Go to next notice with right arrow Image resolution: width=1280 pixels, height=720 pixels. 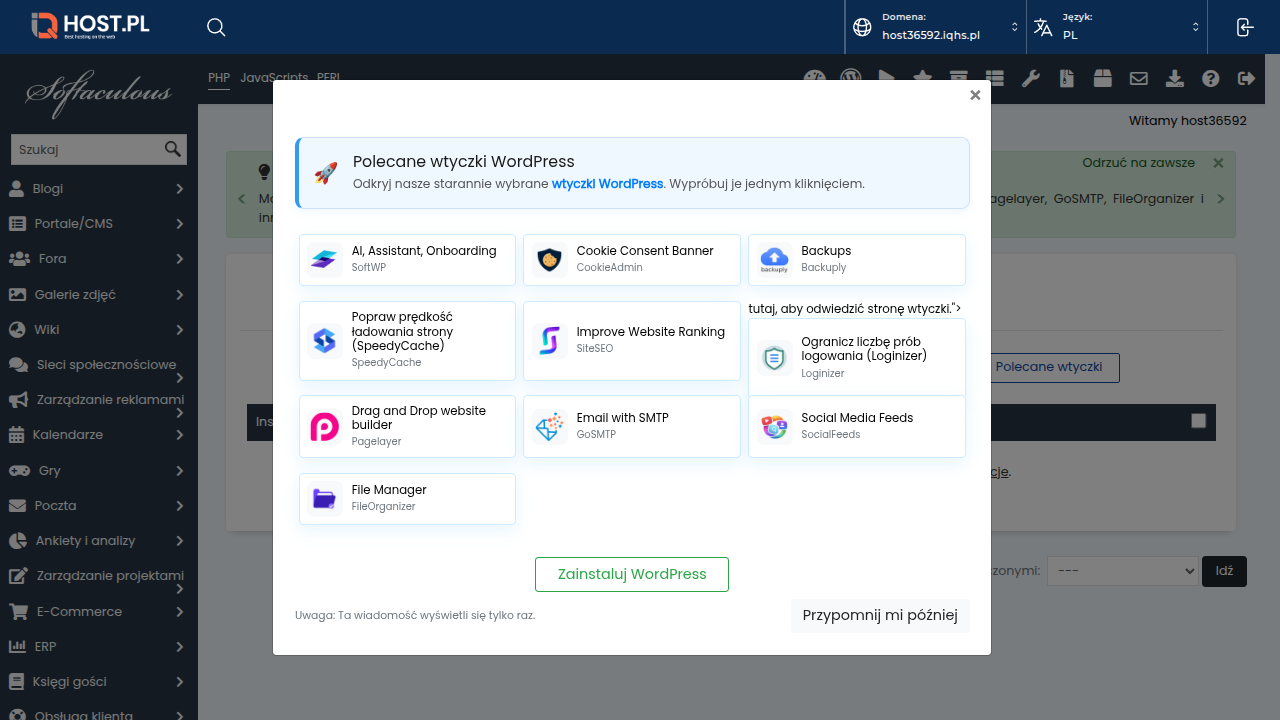(1220, 199)
